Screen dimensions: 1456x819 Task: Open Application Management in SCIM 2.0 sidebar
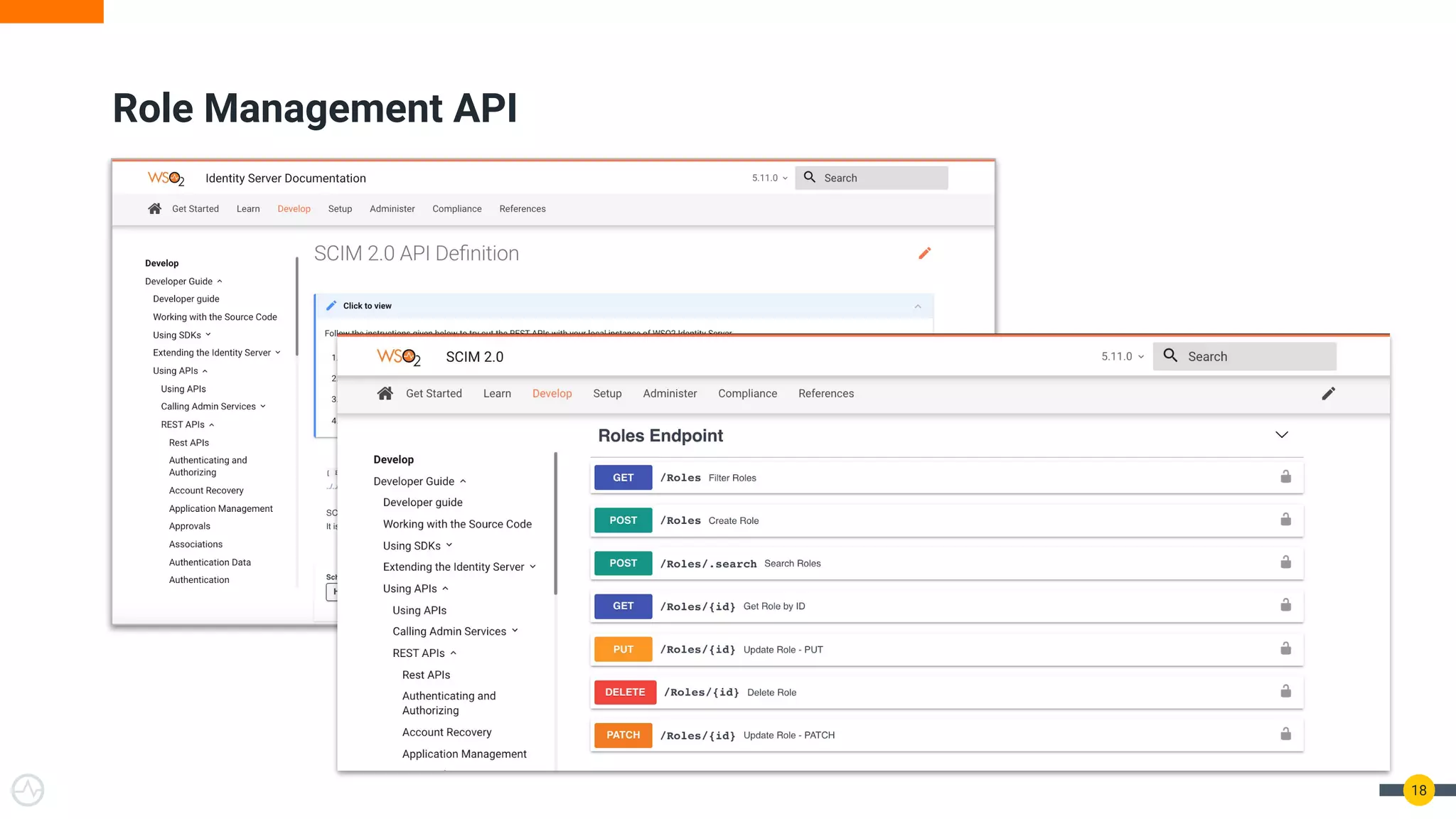pyautogui.click(x=464, y=754)
